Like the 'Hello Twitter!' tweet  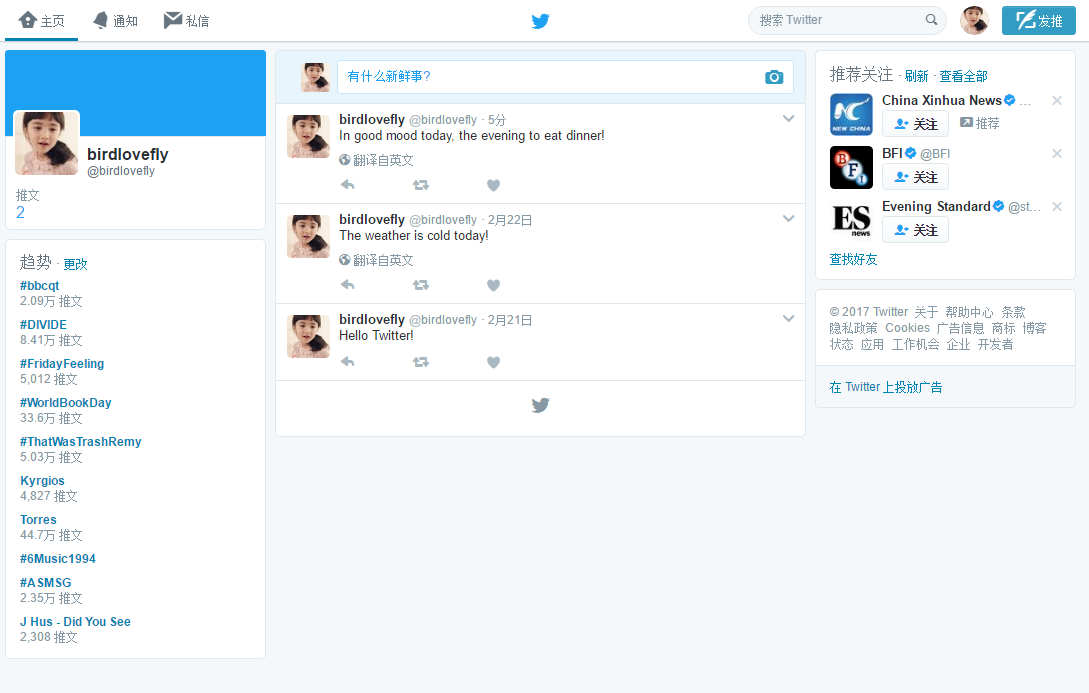(493, 362)
